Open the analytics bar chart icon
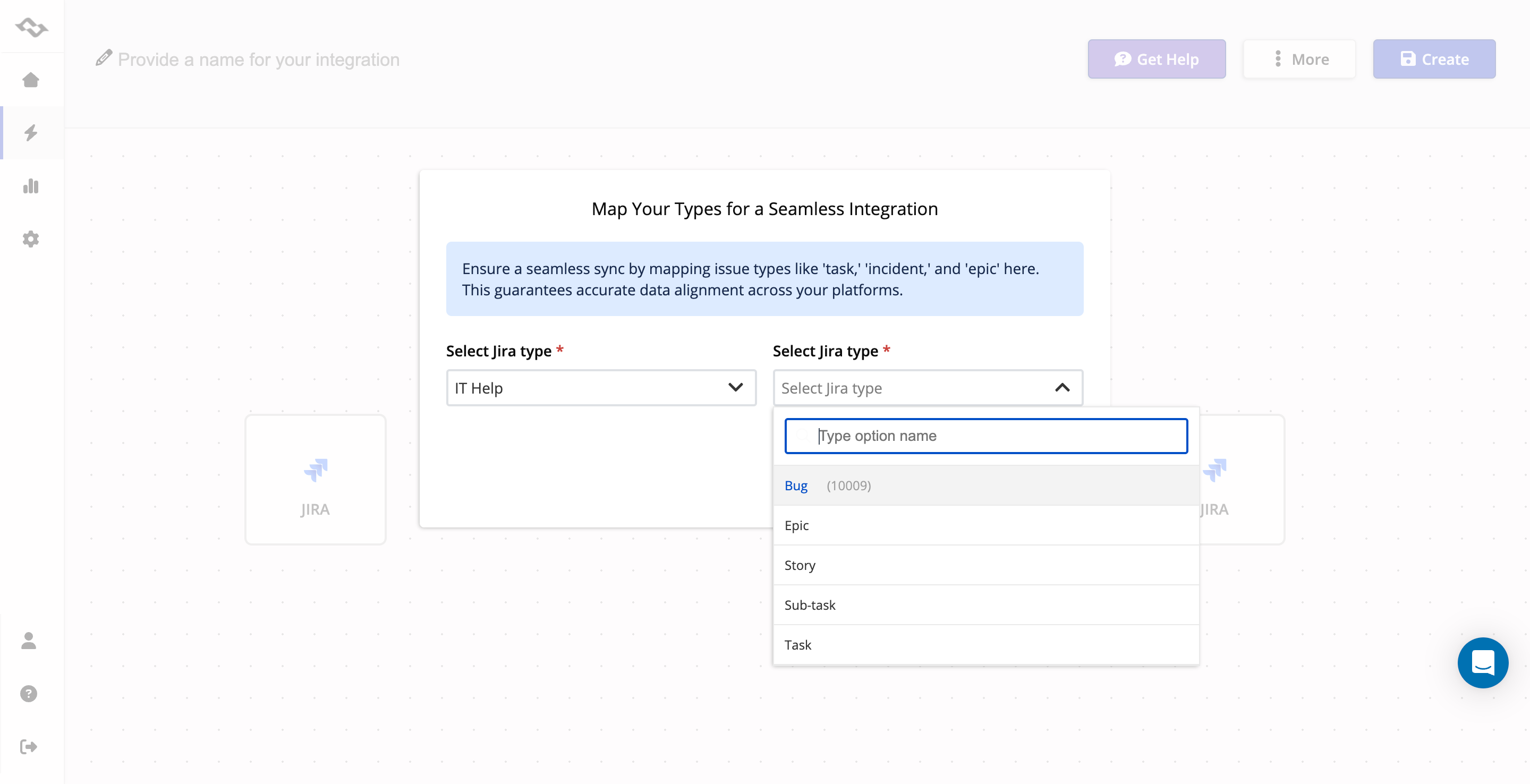 click(31, 186)
